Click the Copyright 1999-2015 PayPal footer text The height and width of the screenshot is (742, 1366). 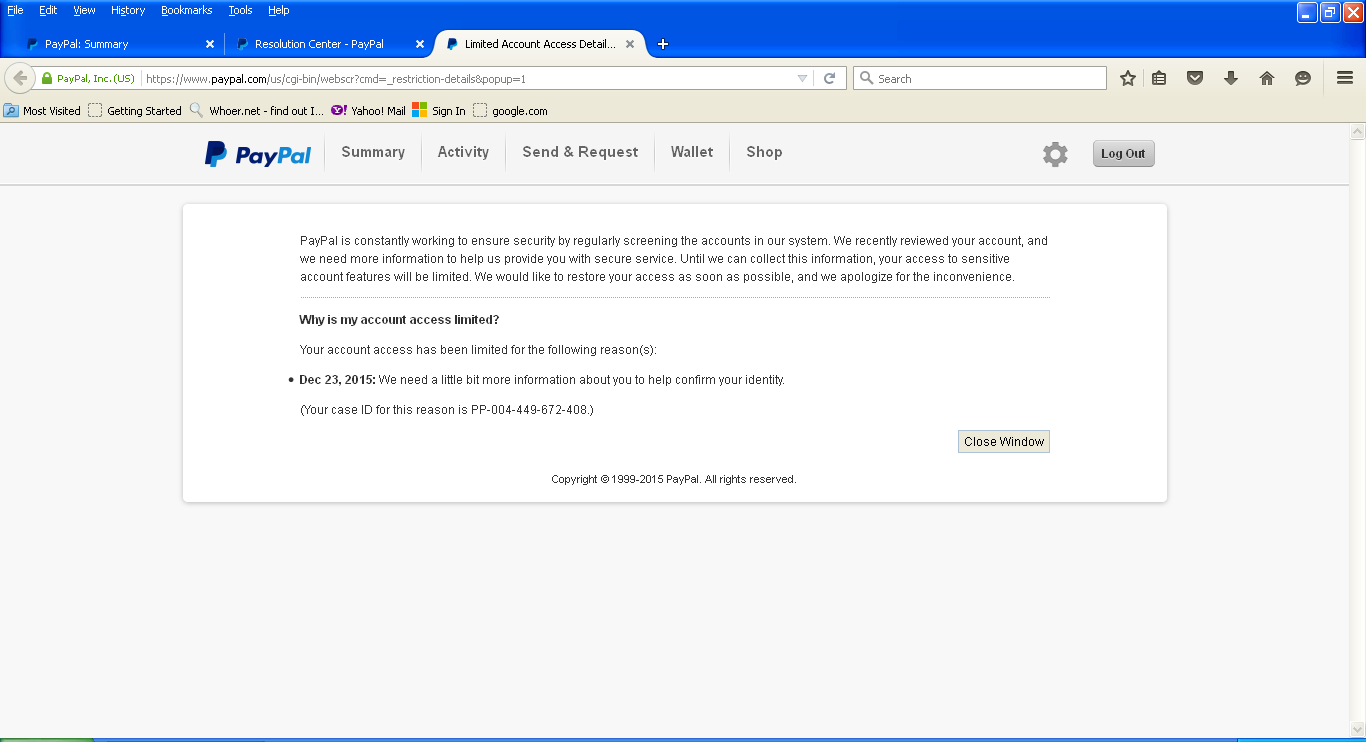pyautogui.click(x=674, y=479)
